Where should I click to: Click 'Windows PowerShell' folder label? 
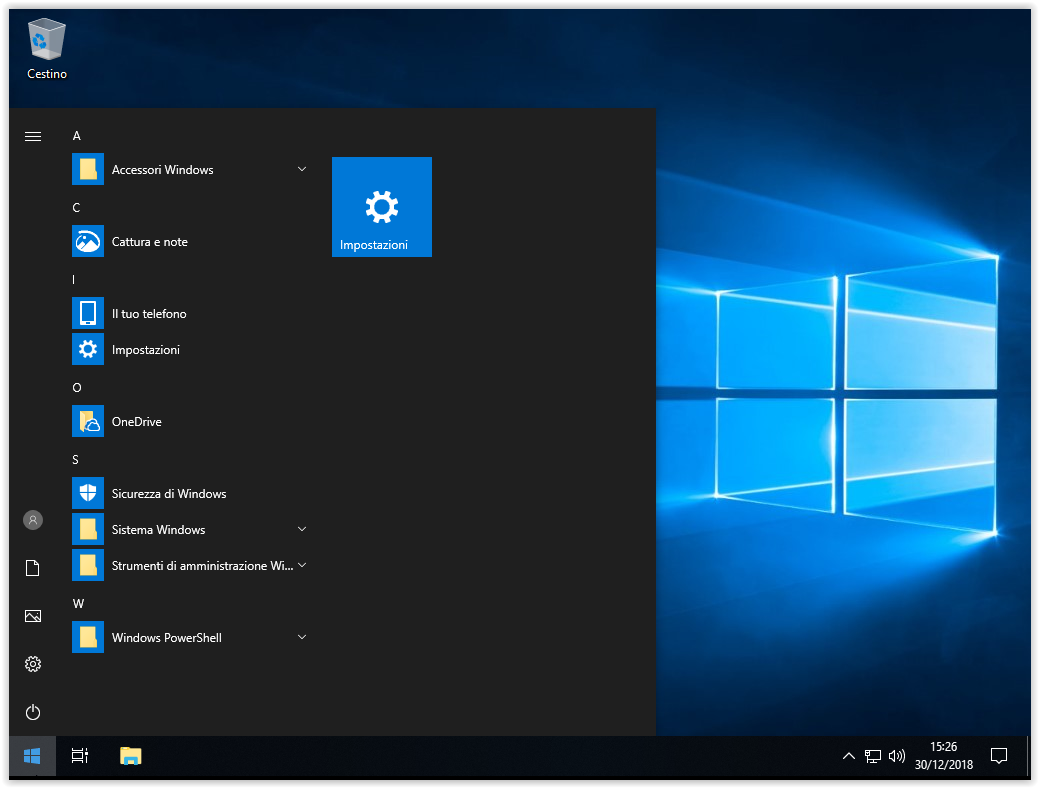pyautogui.click(x=167, y=638)
